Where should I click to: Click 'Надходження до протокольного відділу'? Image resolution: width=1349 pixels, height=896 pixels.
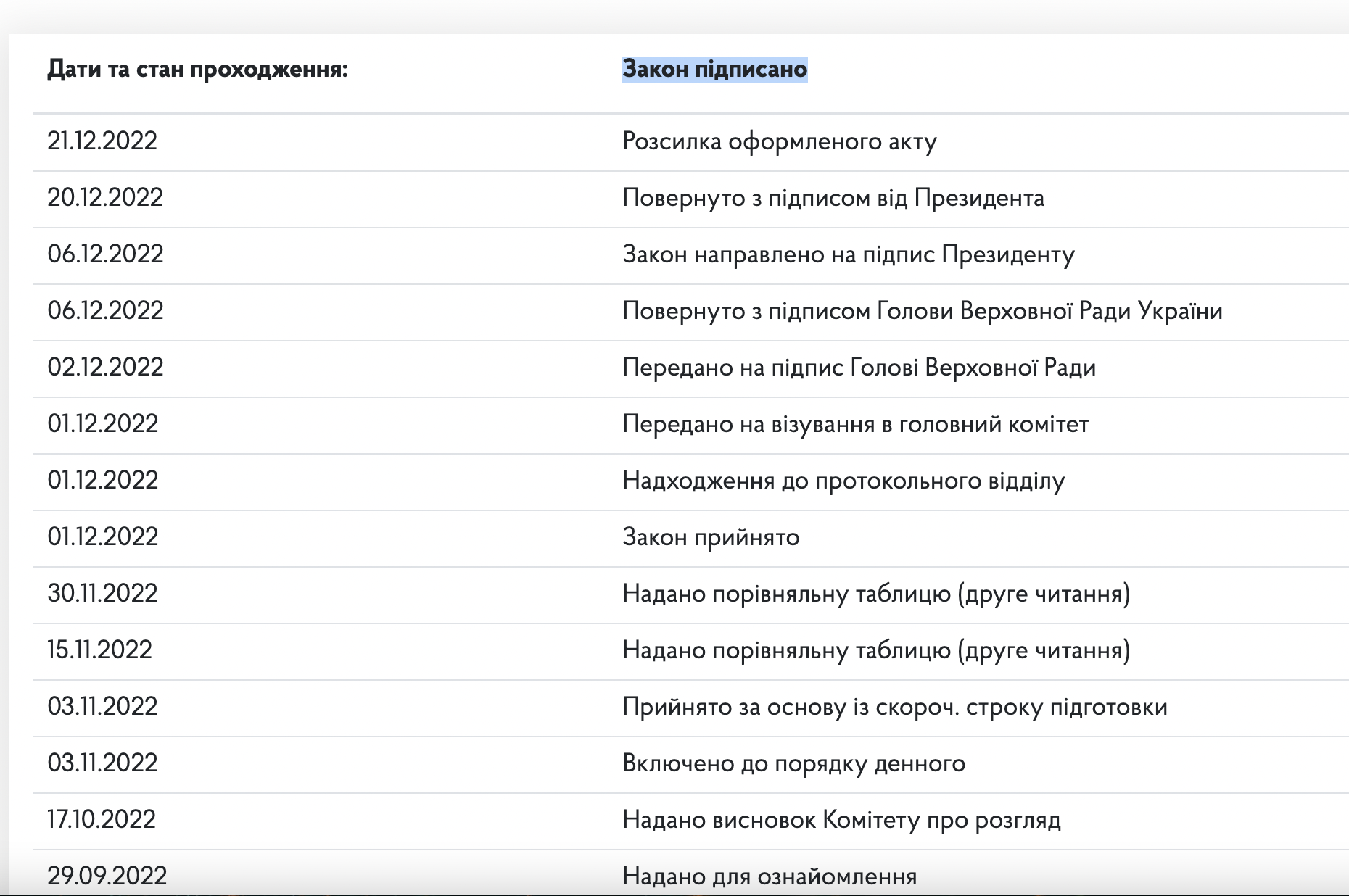click(x=843, y=481)
